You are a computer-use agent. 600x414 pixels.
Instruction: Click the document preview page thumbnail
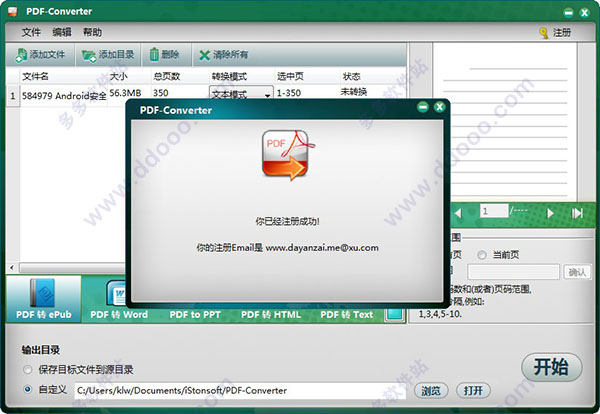(x=504, y=122)
